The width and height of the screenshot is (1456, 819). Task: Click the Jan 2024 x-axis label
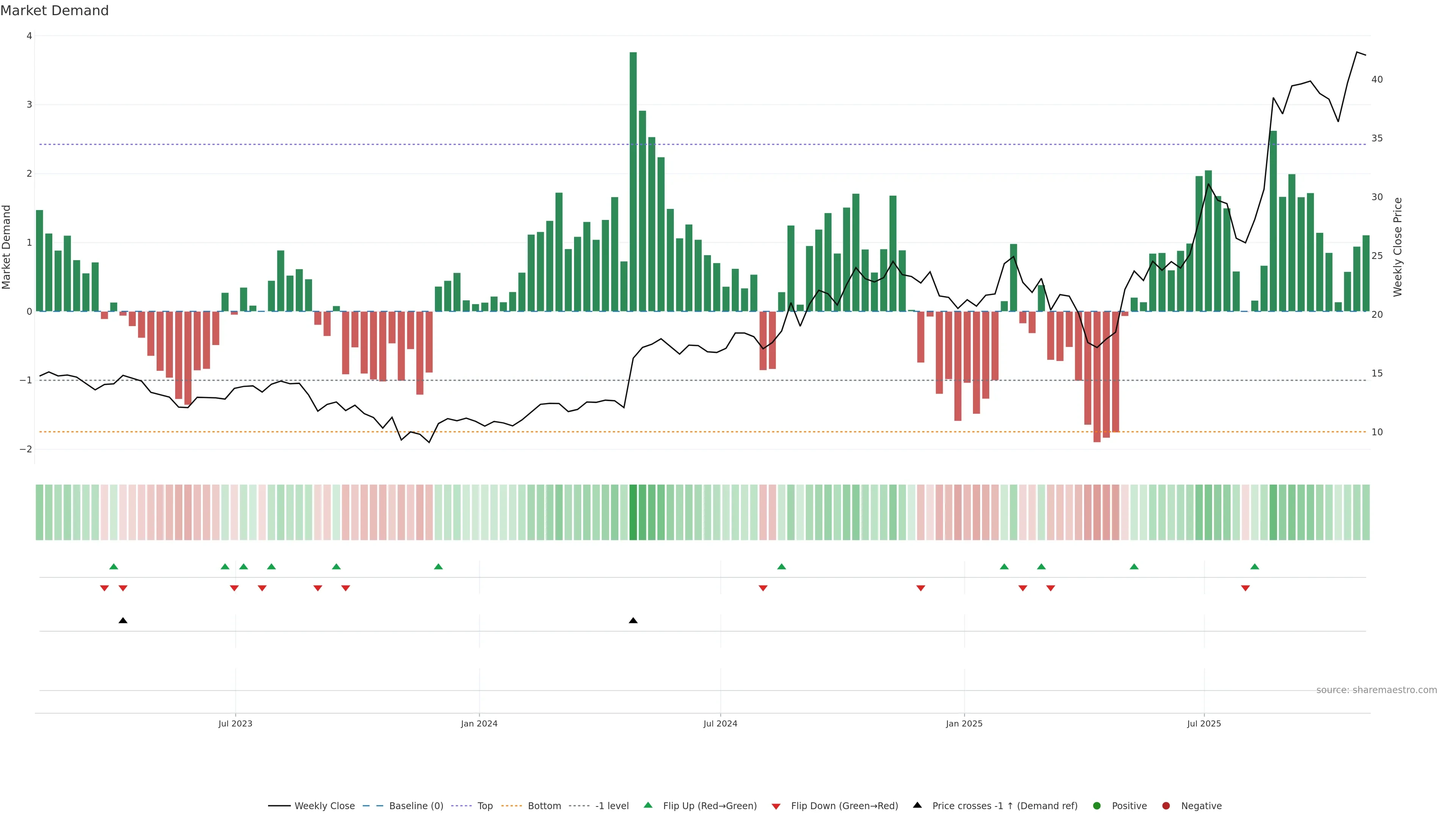tap(479, 723)
